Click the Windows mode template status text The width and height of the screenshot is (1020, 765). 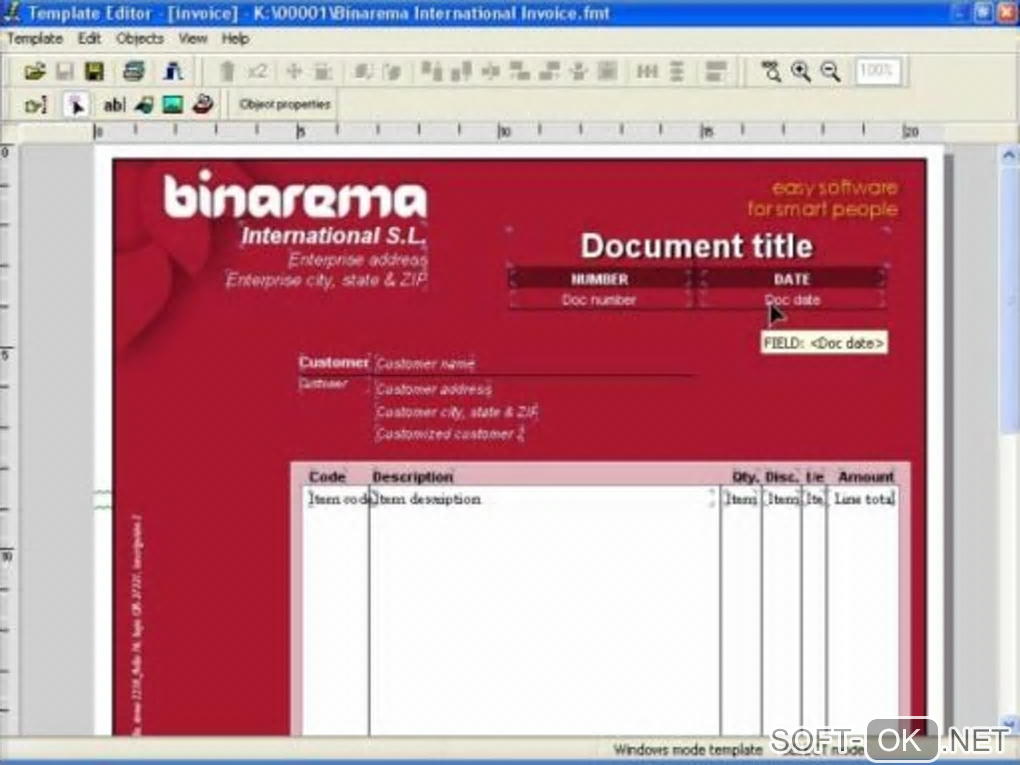coord(687,750)
